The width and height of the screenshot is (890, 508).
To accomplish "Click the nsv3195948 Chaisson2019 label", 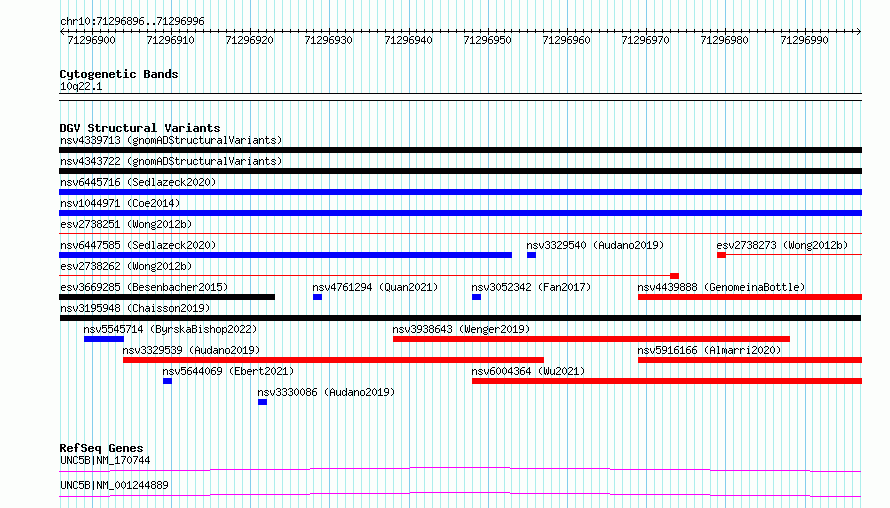I will (x=135, y=308).
